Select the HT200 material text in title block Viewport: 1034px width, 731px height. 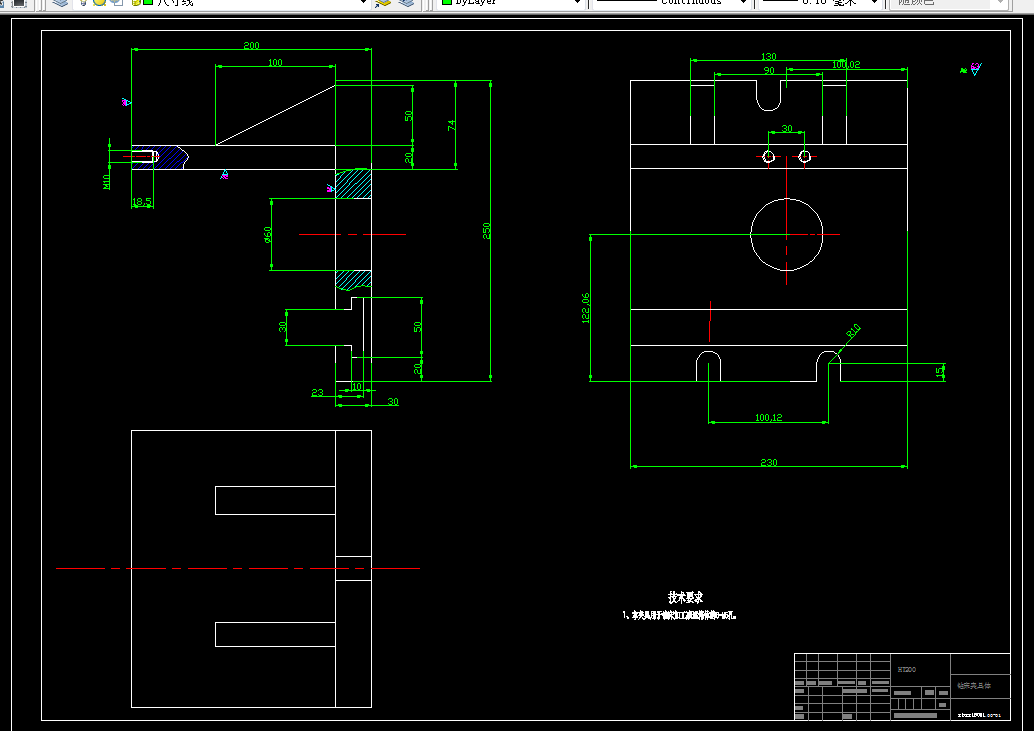pos(907,670)
